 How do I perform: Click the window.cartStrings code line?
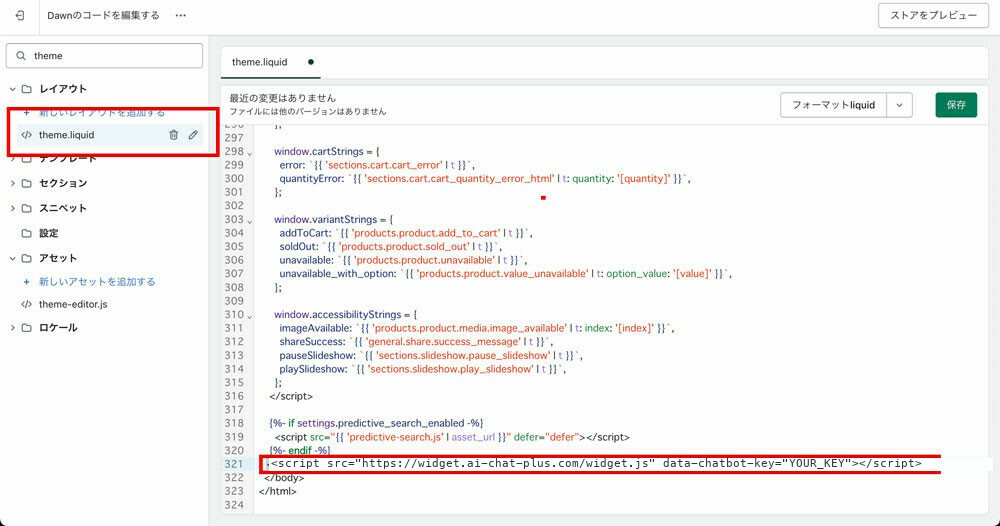pyautogui.click(x=327, y=151)
